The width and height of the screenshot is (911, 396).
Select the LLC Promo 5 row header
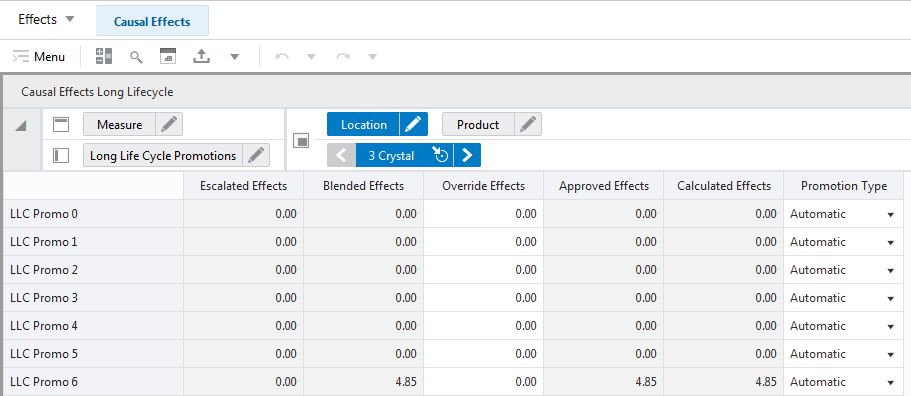coord(93,353)
